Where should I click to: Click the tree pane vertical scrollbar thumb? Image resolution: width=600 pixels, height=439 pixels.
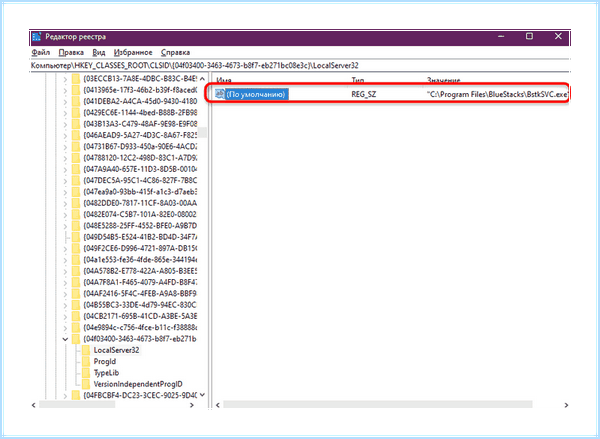202,132
